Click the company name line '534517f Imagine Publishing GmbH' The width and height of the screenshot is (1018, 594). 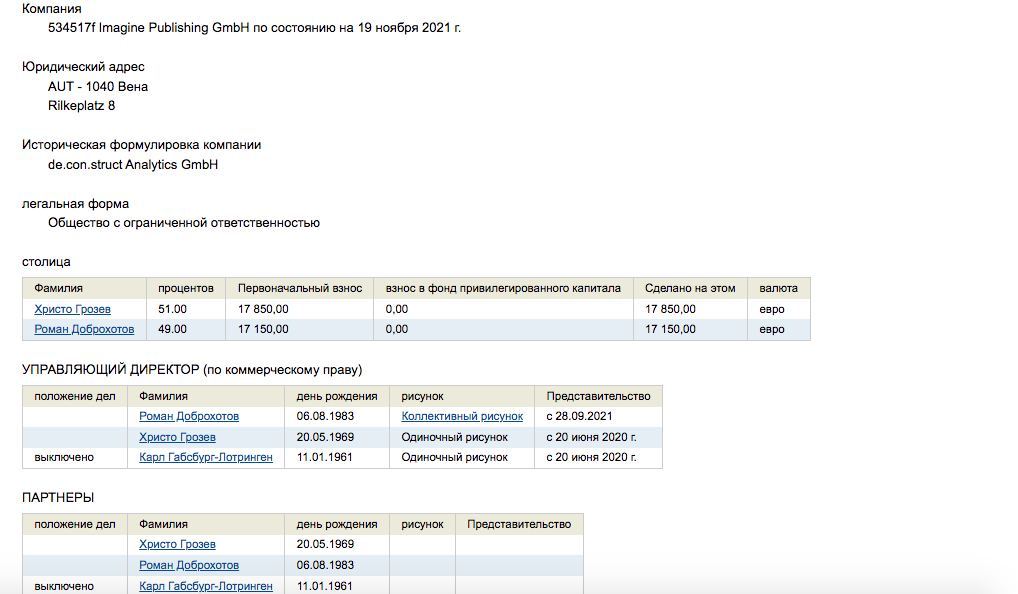click(149, 28)
